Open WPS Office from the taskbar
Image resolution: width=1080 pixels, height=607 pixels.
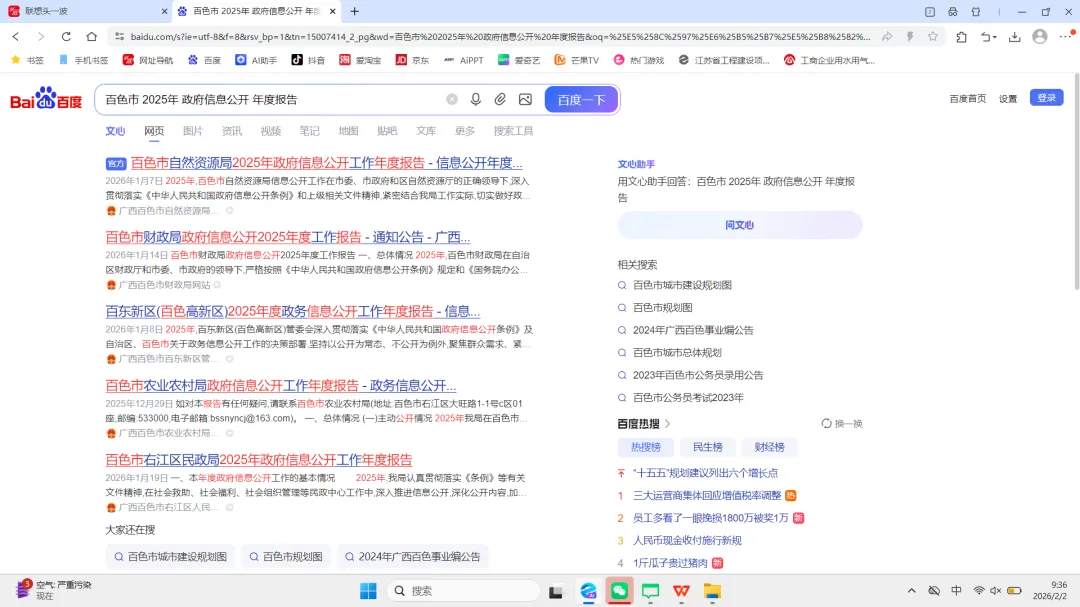681,590
